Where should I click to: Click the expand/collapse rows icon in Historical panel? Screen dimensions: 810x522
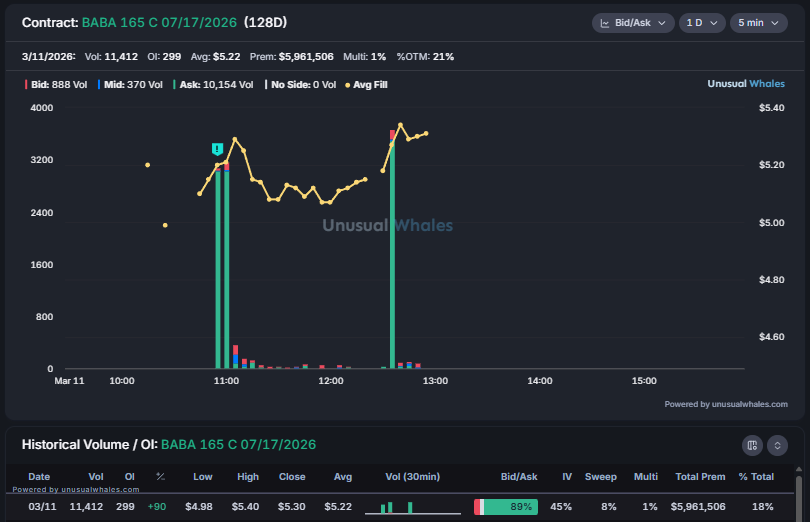pos(778,445)
